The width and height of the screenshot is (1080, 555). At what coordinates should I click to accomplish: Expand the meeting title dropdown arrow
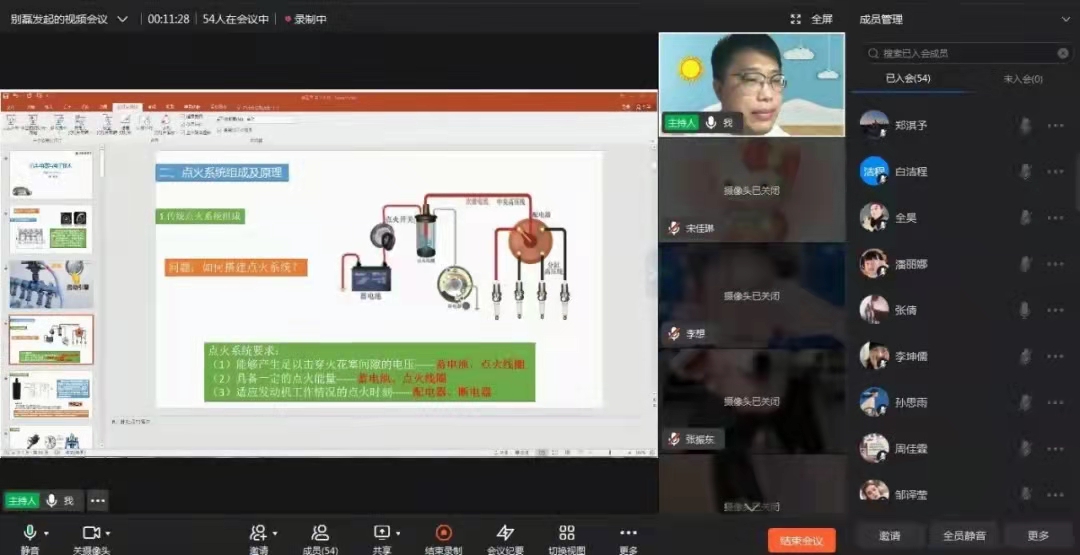(x=122, y=19)
